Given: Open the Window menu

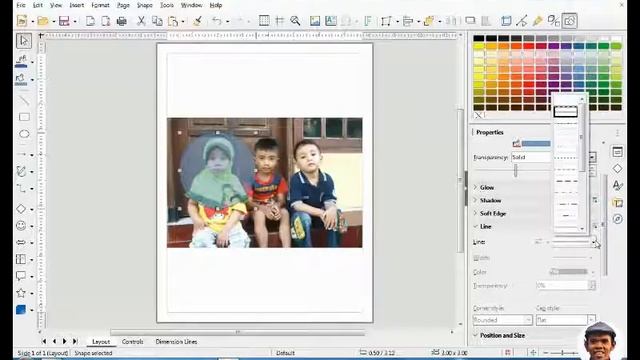Looking at the screenshot, I should tap(191, 5).
